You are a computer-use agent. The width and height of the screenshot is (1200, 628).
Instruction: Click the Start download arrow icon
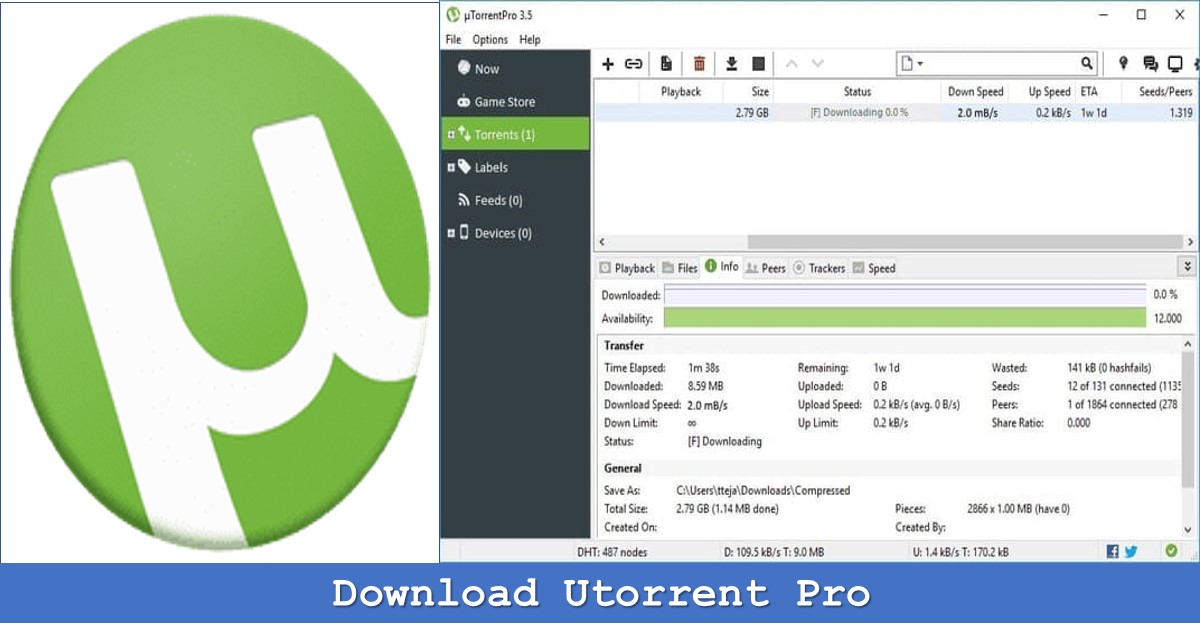[731, 64]
